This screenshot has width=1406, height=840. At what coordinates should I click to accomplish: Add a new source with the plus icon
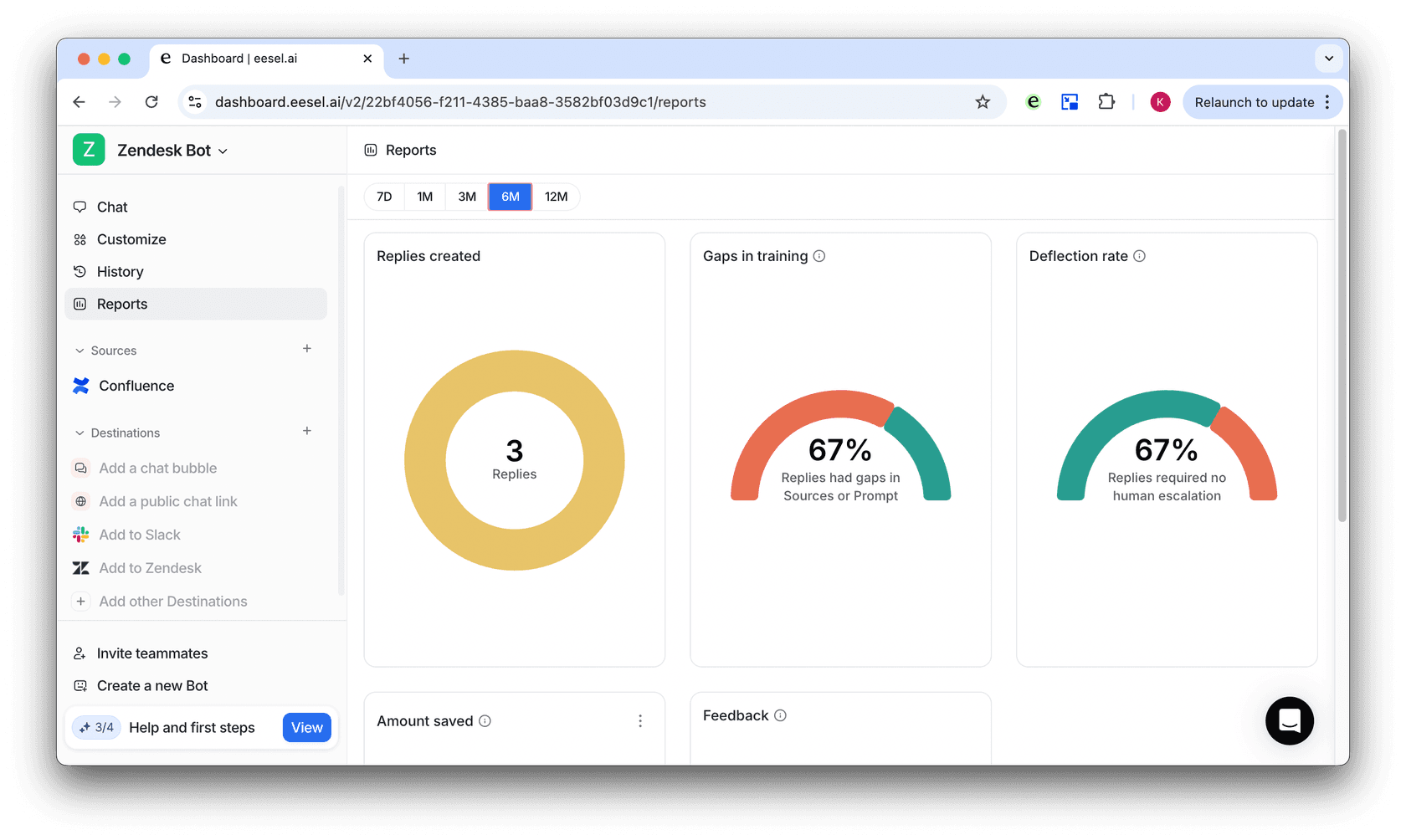(307, 349)
